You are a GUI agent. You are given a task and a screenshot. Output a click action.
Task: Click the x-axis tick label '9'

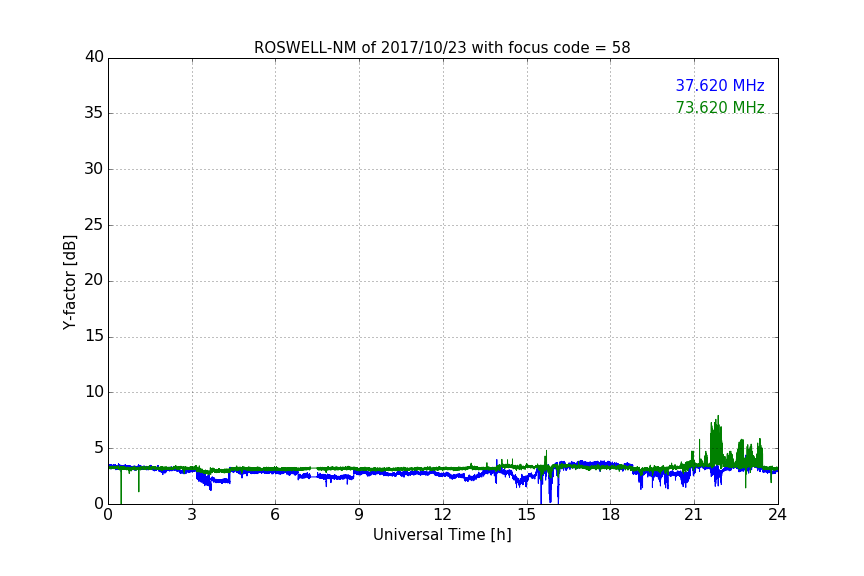coord(359,515)
